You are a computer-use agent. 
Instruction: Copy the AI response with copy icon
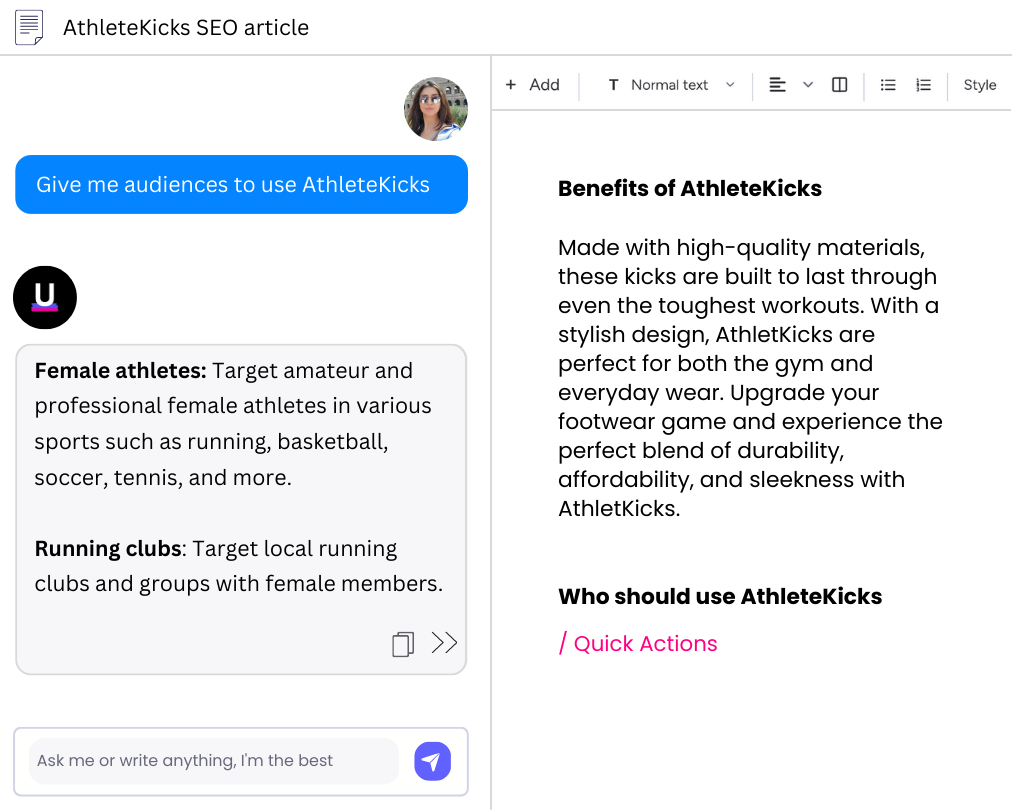[403, 644]
